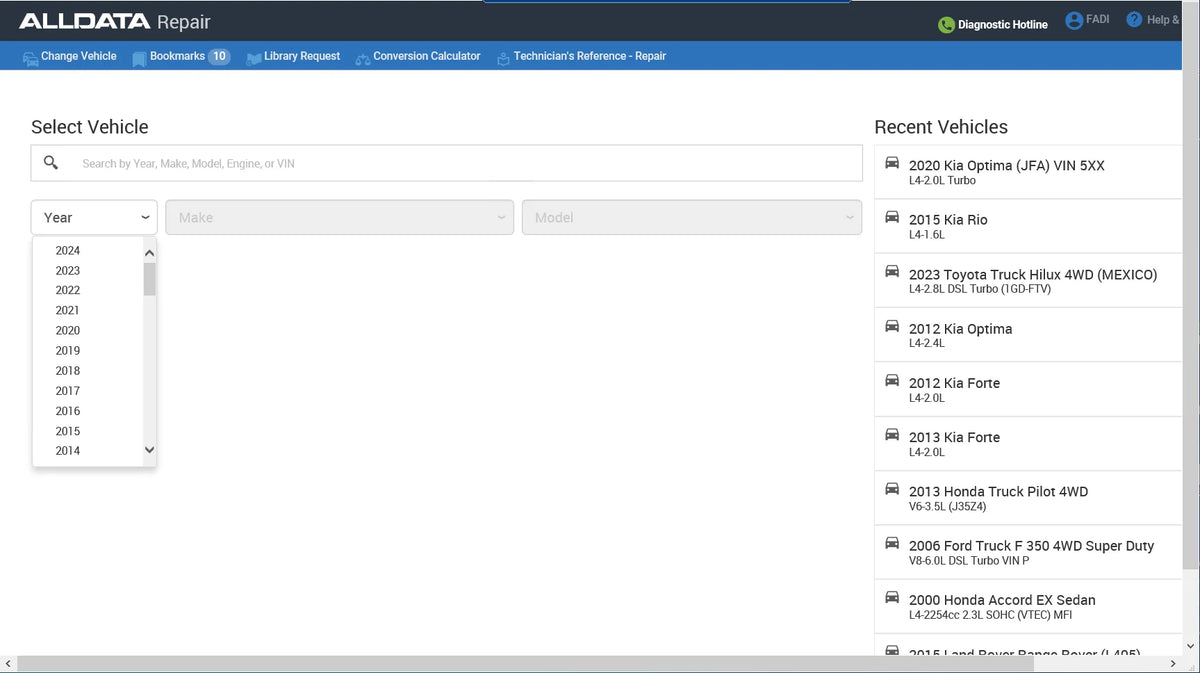Viewport: 1200px width, 673px height.
Task: Select 2021 from the year list
Action: coord(68,310)
